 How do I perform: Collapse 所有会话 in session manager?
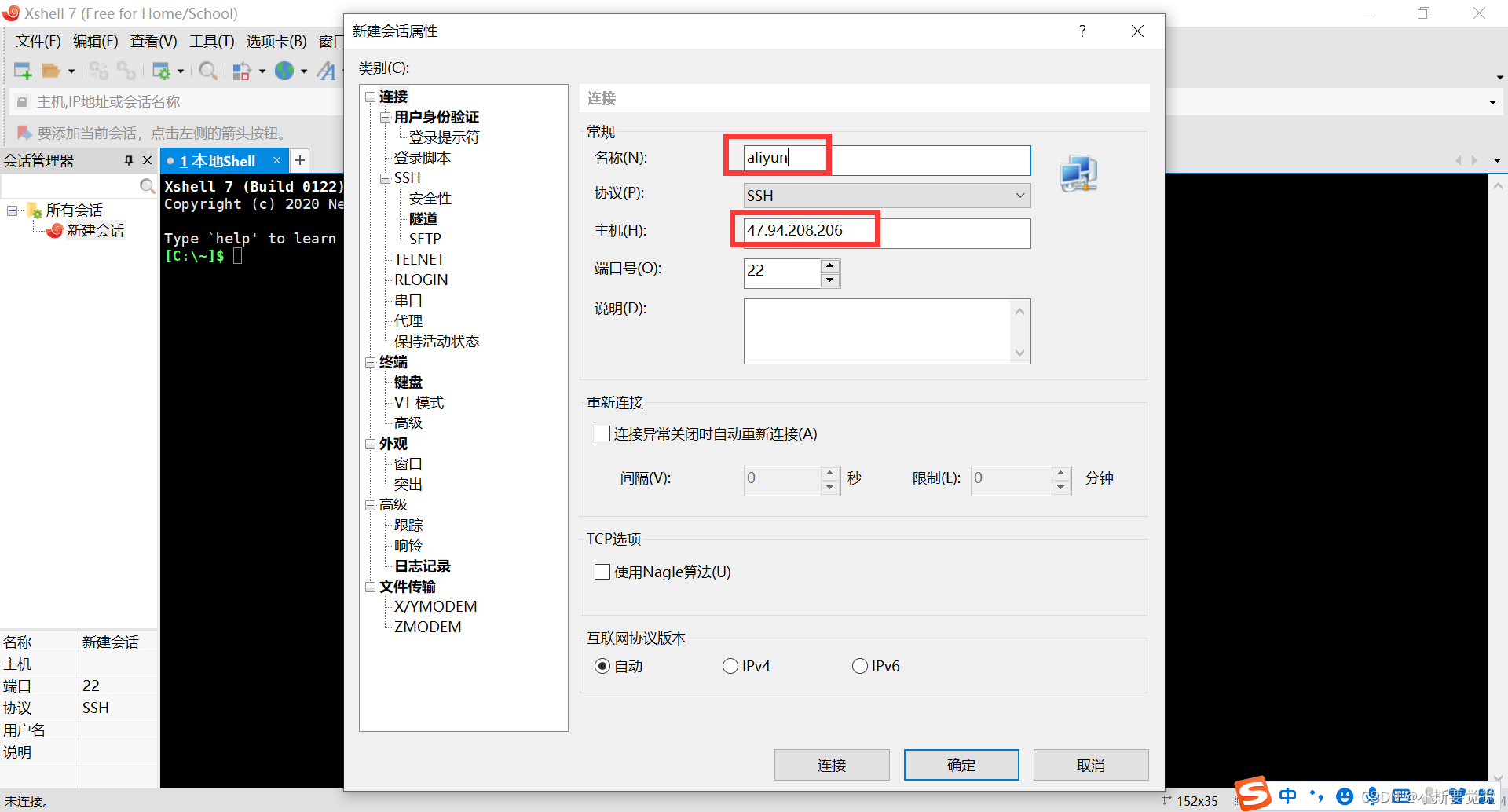[13, 210]
